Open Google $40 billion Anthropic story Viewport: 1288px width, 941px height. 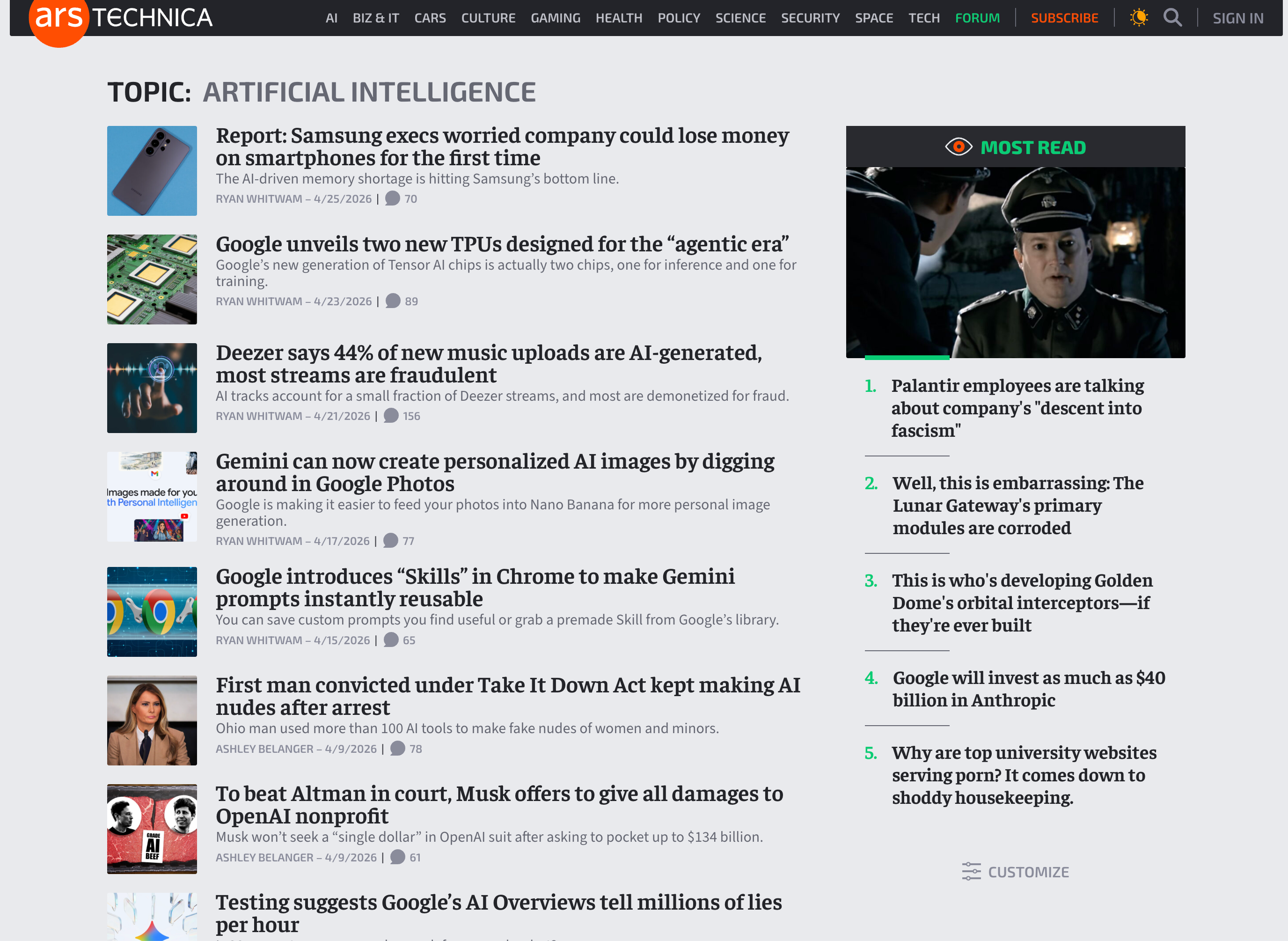(1029, 689)
